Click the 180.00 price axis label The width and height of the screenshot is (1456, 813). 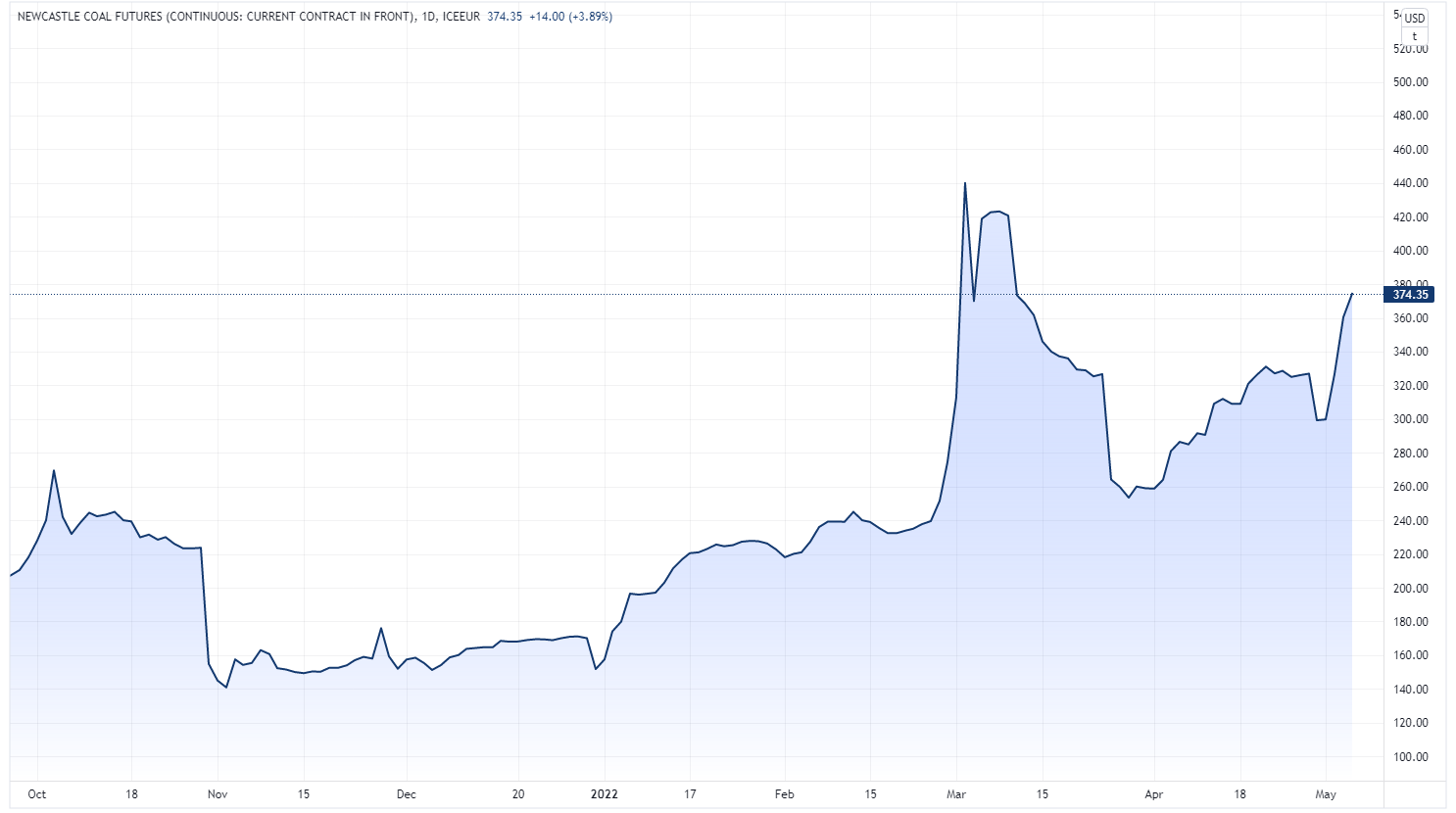coord(1410,622)
